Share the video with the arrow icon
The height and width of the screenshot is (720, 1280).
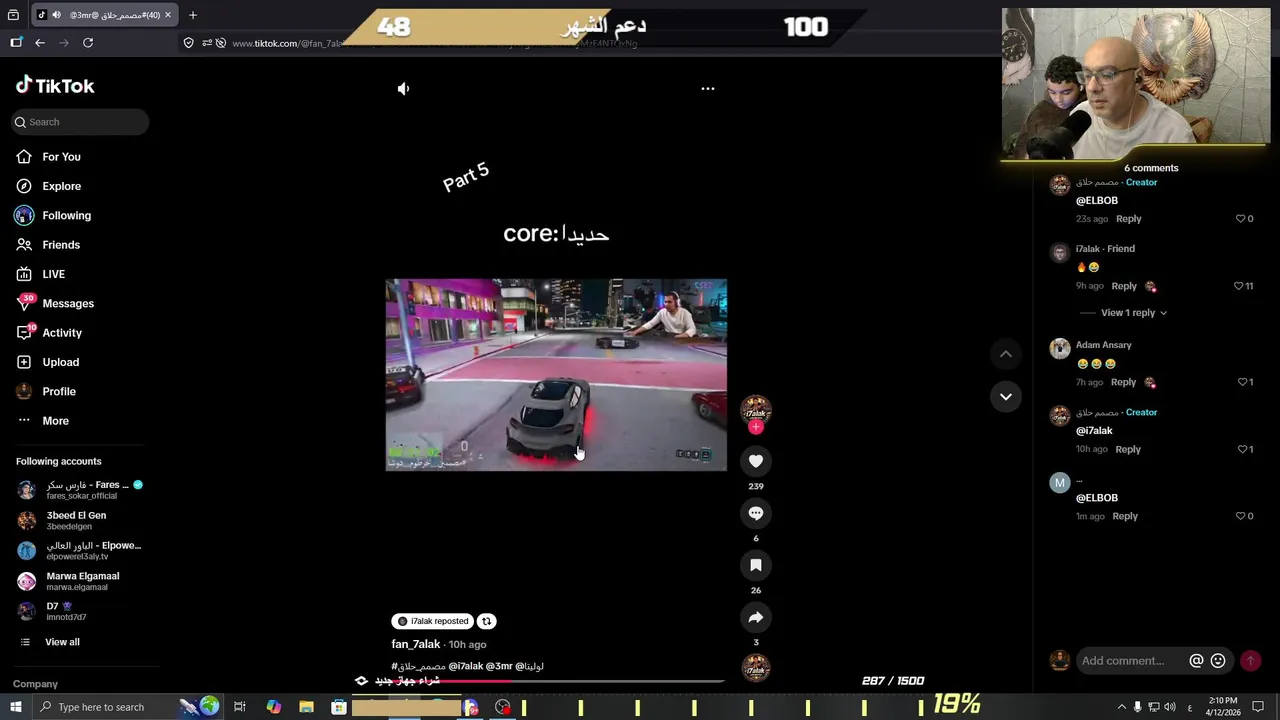coord(756,617)
